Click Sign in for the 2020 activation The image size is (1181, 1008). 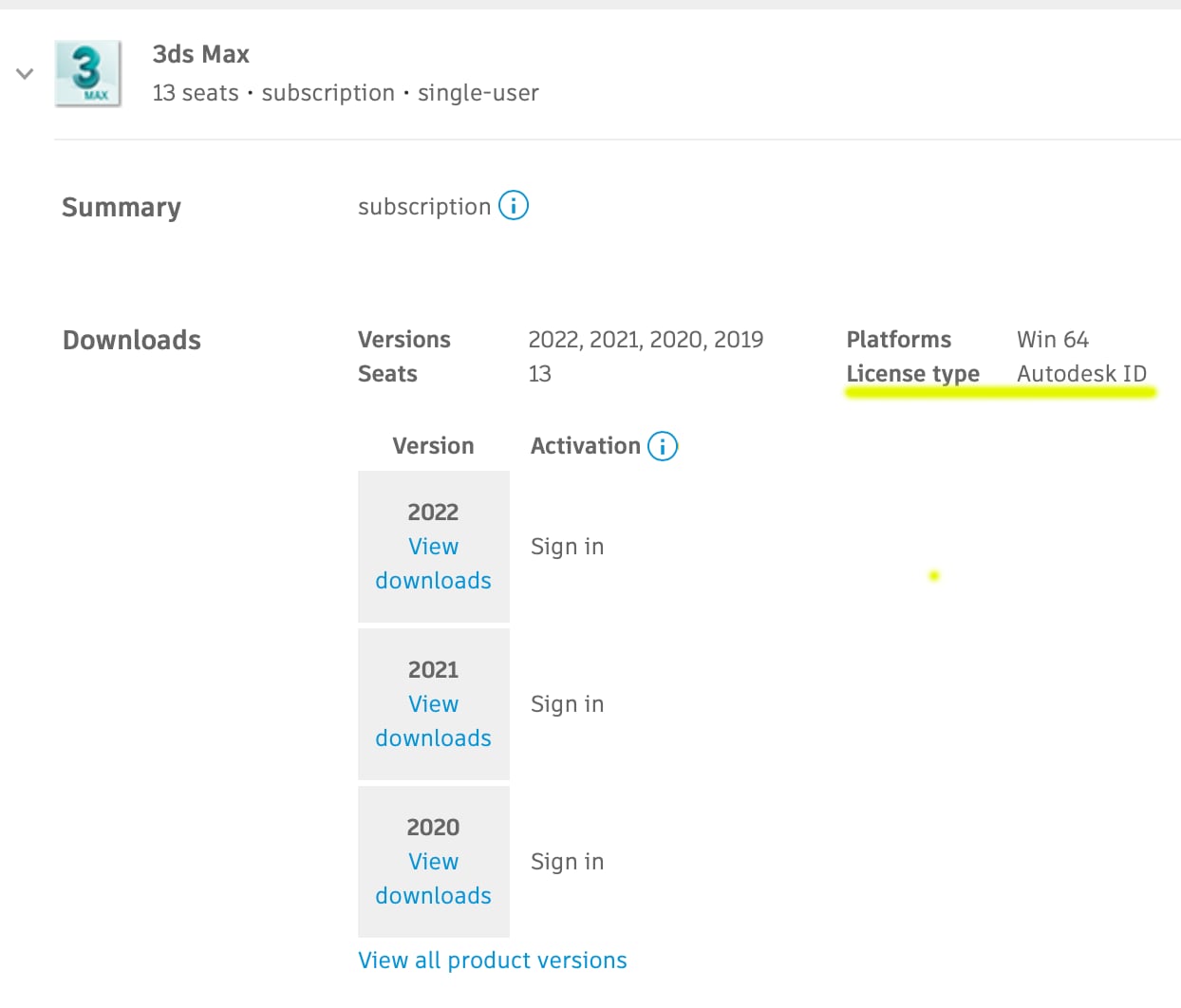(x=567, y=862)
